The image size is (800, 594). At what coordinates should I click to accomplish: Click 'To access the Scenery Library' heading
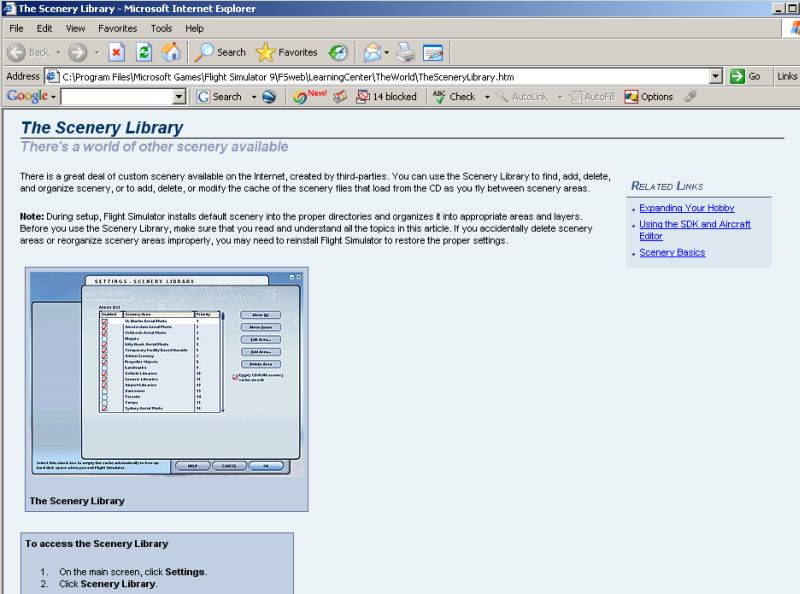[x=96, y=543]
